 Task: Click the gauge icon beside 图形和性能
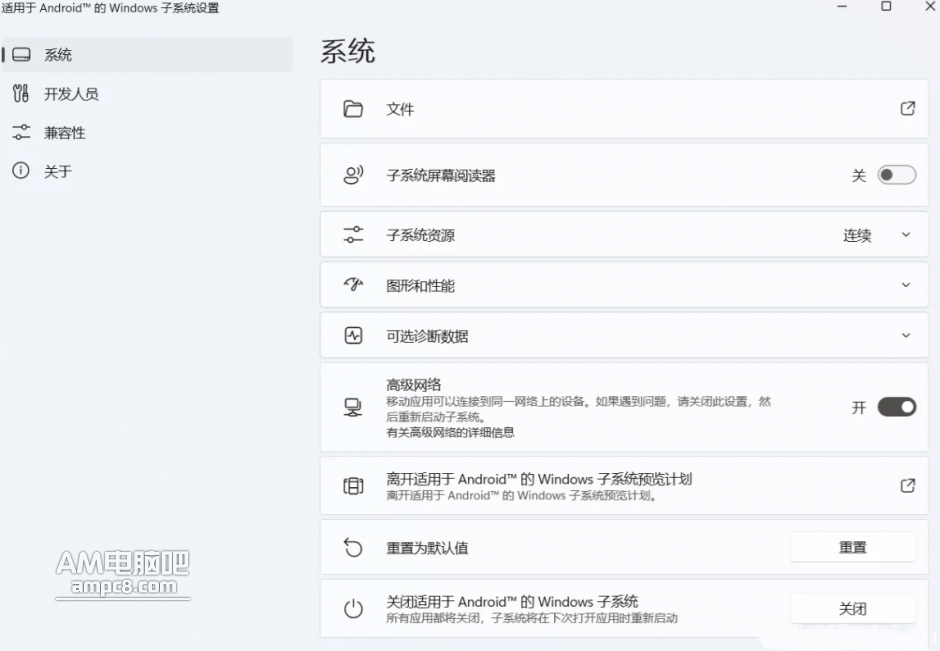353,285
